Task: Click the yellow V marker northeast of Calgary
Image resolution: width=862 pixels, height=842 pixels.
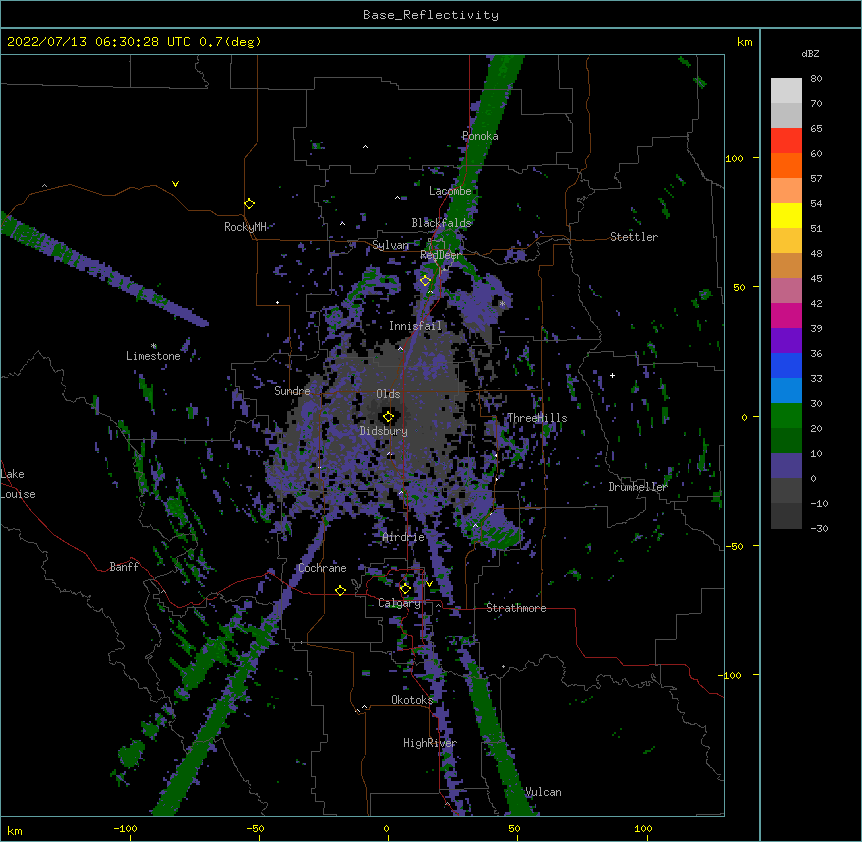Action: point(429,584)
